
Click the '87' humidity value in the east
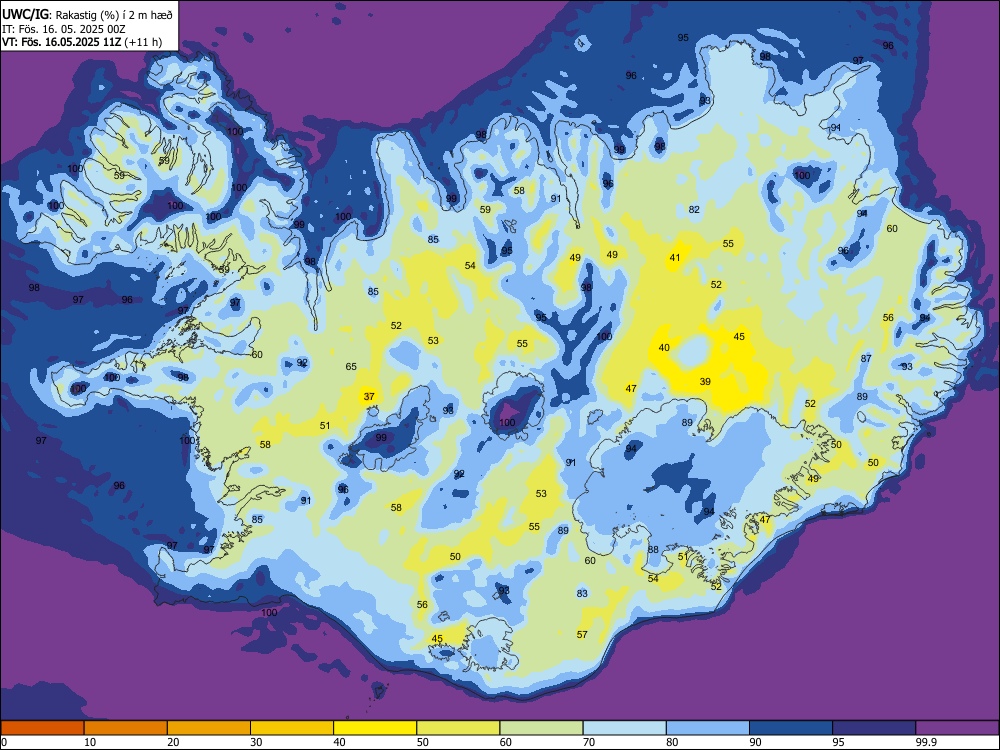click(x=865, y=358)
